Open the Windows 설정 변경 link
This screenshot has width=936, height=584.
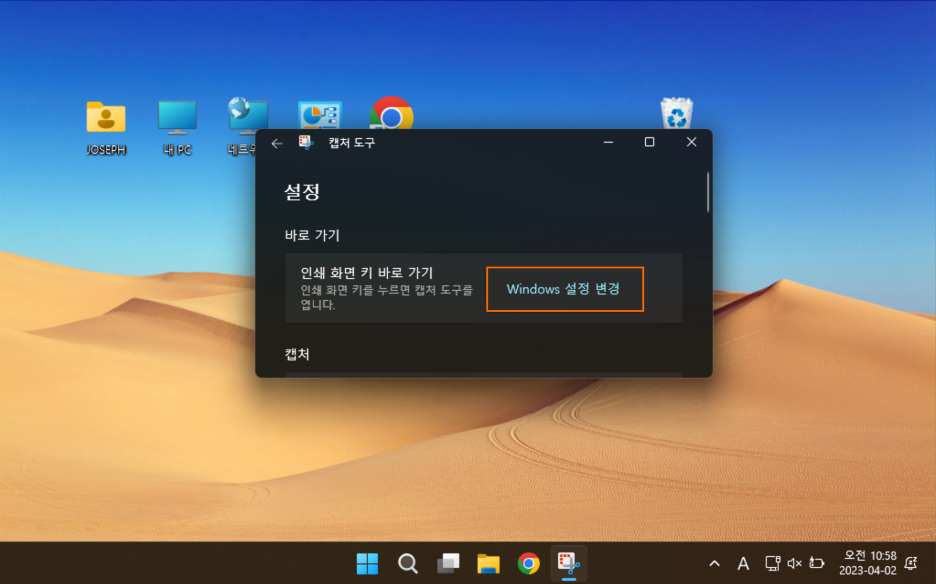[x=564, y=289]
